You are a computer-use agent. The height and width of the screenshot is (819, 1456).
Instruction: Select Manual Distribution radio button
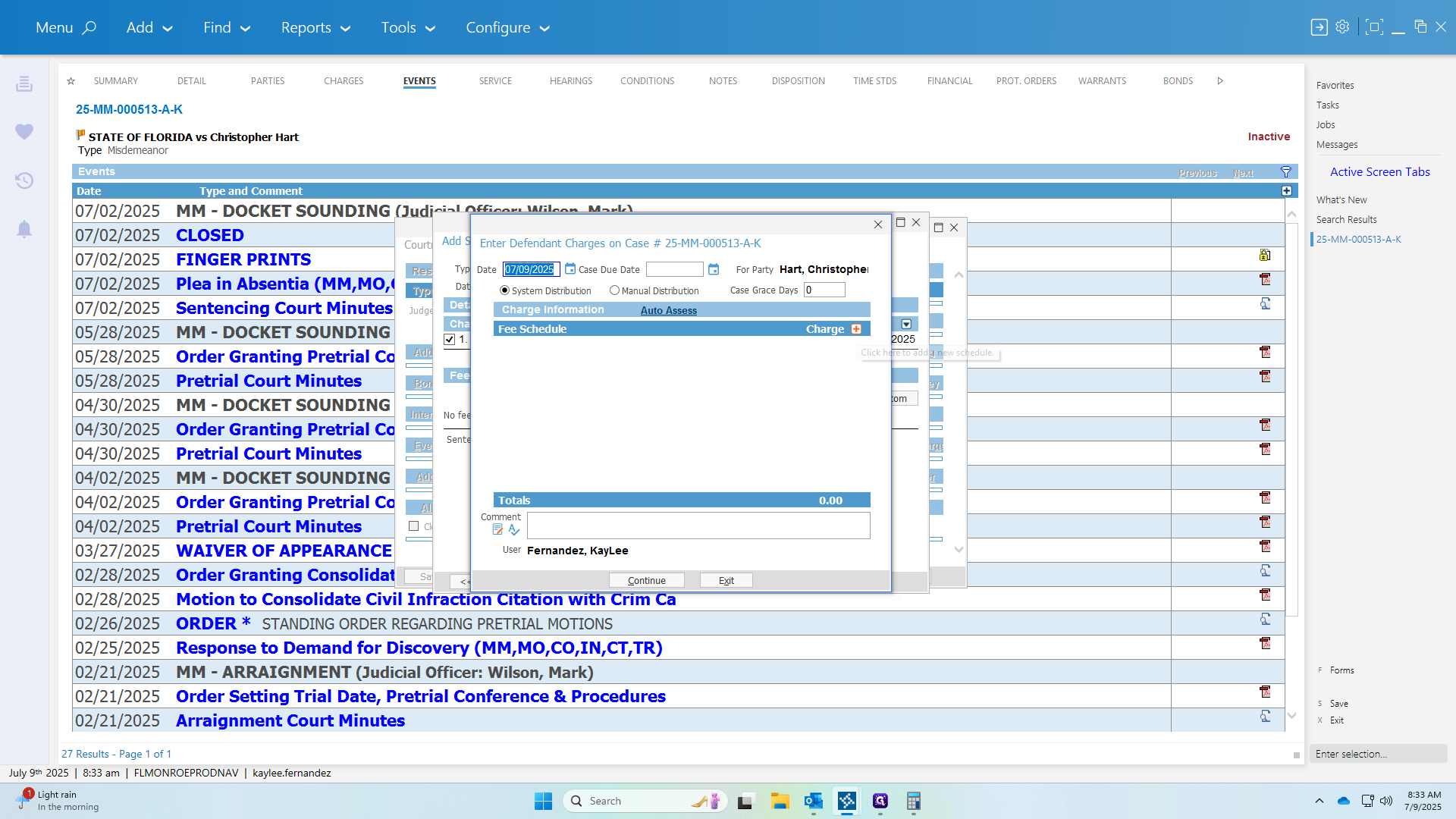pyautogui.click(x=614, y=290)
